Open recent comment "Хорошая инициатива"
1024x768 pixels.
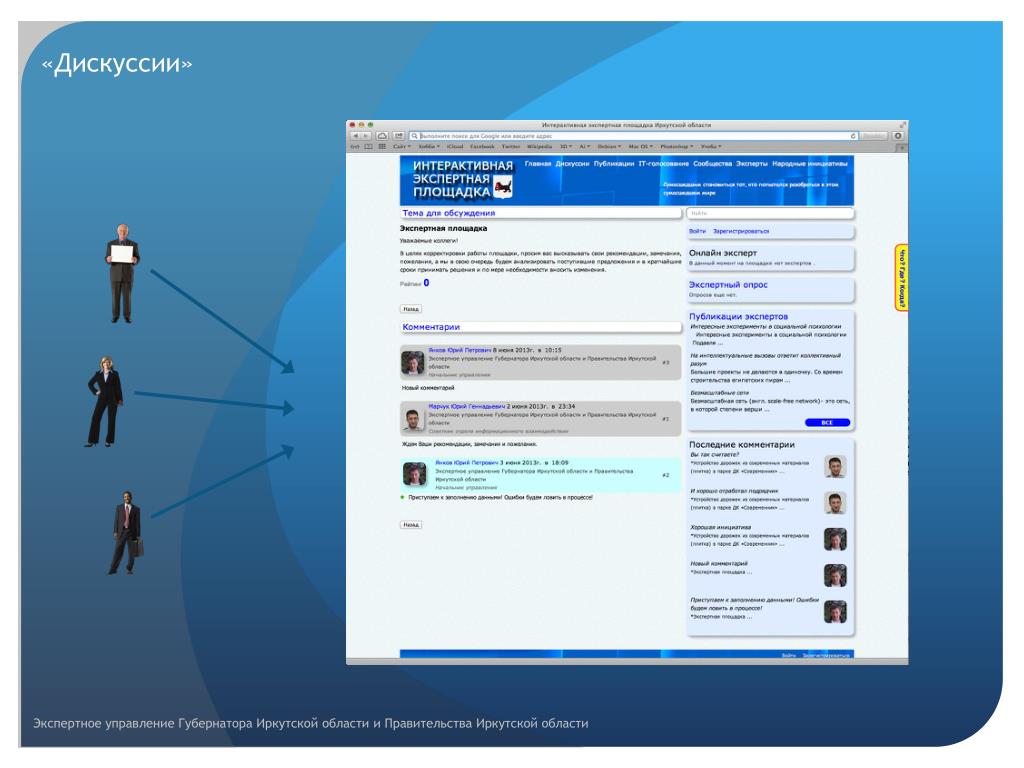coord(720,527)
